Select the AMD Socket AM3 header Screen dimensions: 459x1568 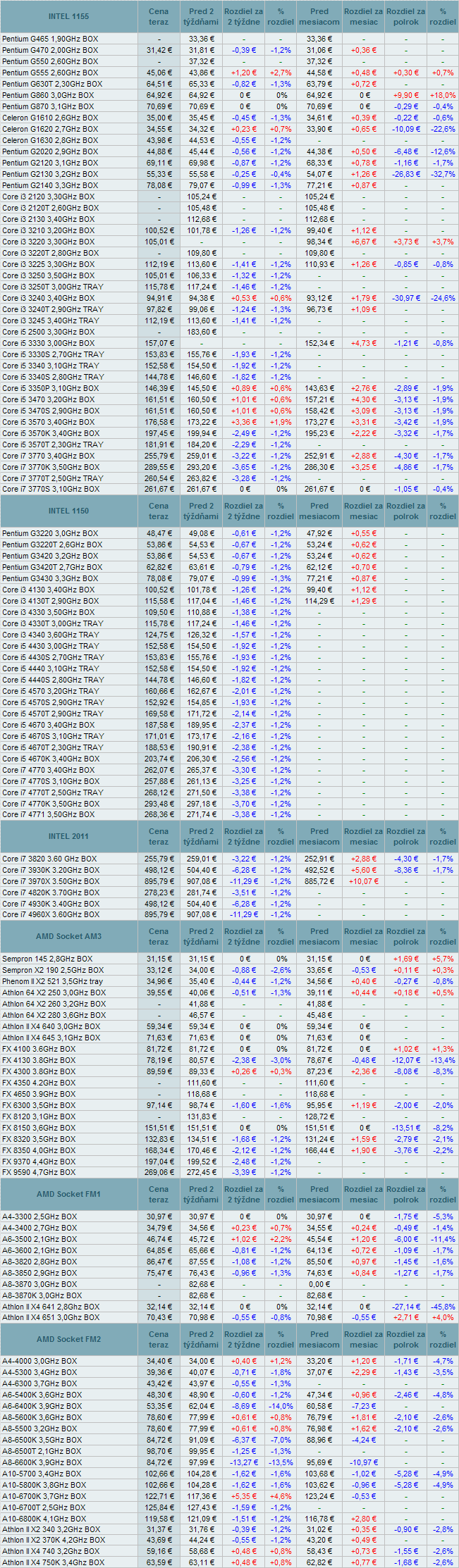coord(68,936)
